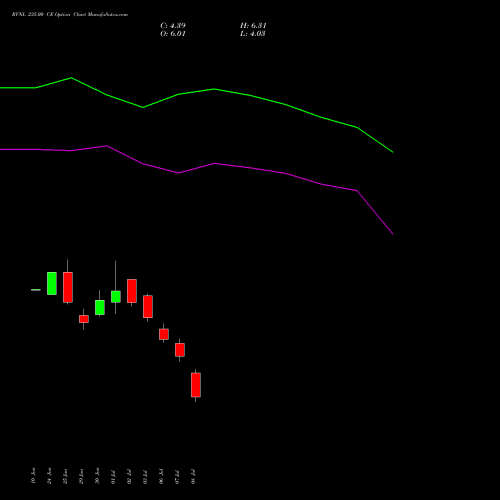Select the red candle for 02 Jul
Image resolution: width=500 pixels, height=500 pixels.
(132, 291)
